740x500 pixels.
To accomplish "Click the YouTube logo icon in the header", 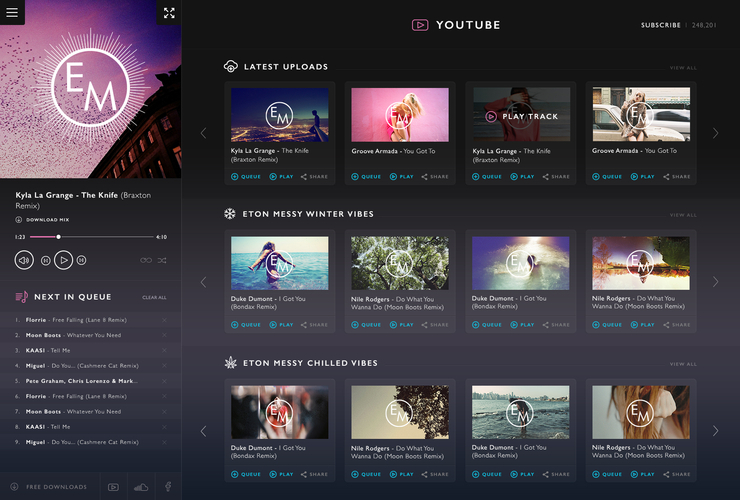I will click(x=420, y=25).
